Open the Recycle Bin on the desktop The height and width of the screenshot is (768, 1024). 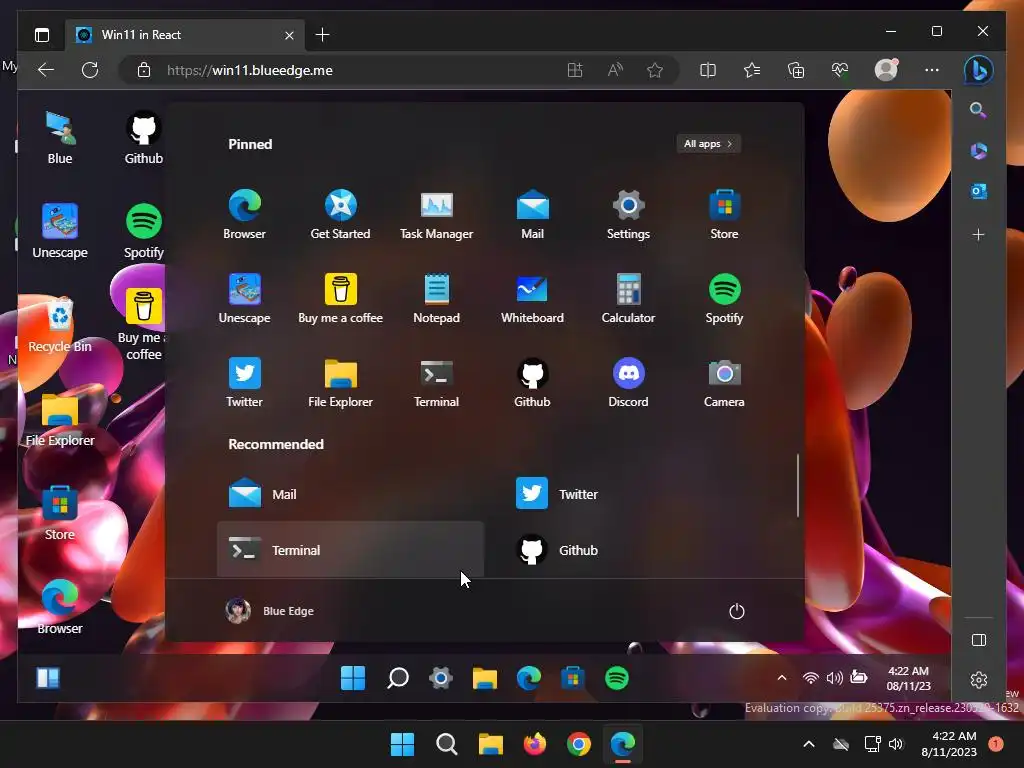[x=60, y=325]
